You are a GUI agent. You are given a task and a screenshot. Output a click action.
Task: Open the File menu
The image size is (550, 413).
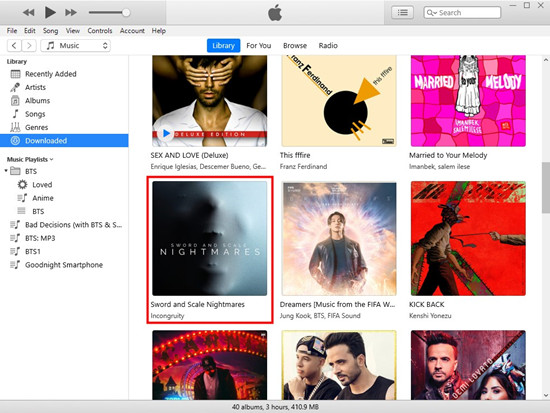tap(12, 31)
